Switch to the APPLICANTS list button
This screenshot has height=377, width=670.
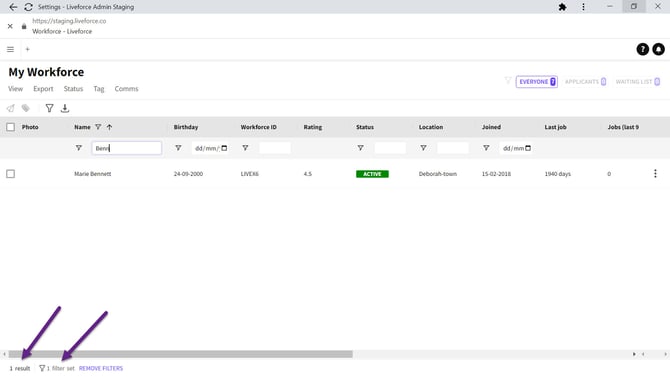pyautogui.click(x=585, y=82)
